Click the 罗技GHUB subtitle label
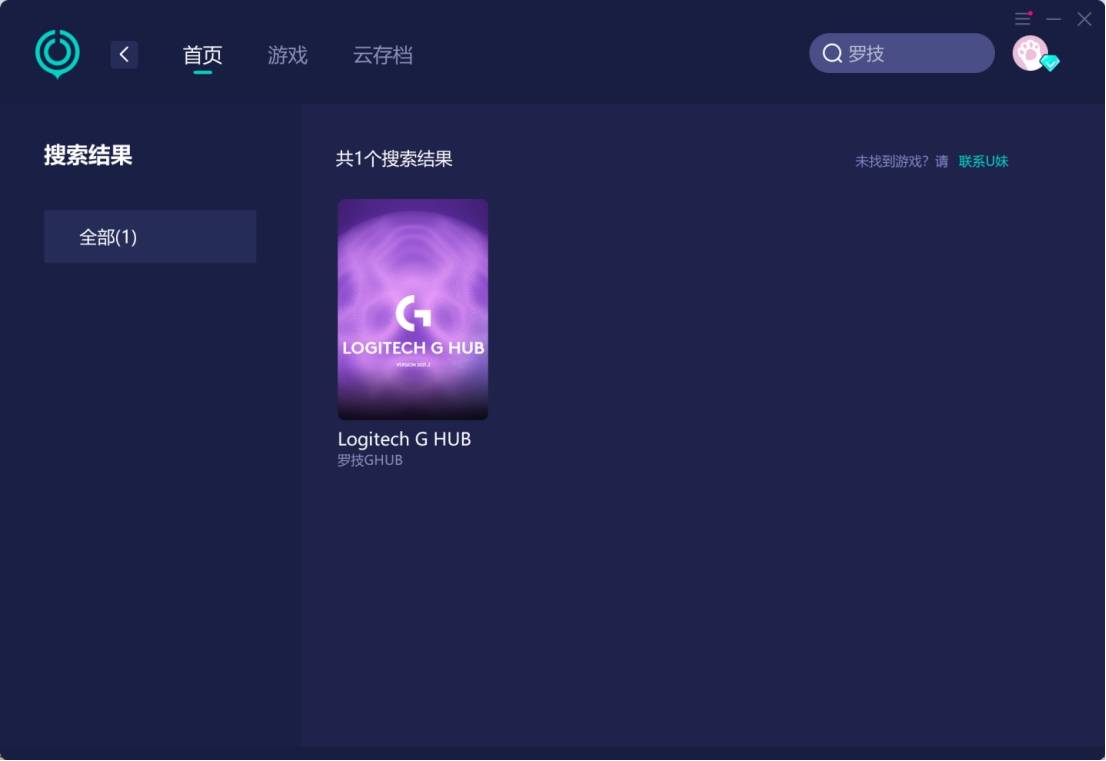1106x761 pixels. (370, 461)
